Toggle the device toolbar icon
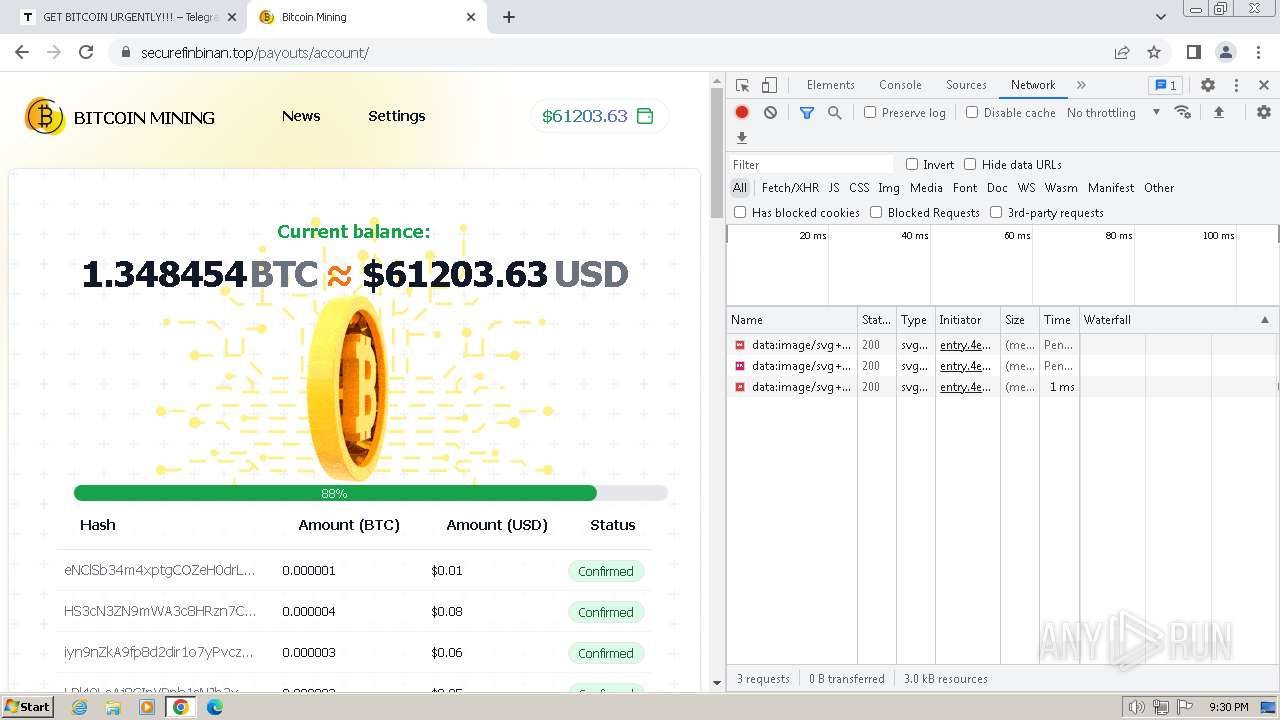The image size is (1280, 720). click(x=769, y=85)
